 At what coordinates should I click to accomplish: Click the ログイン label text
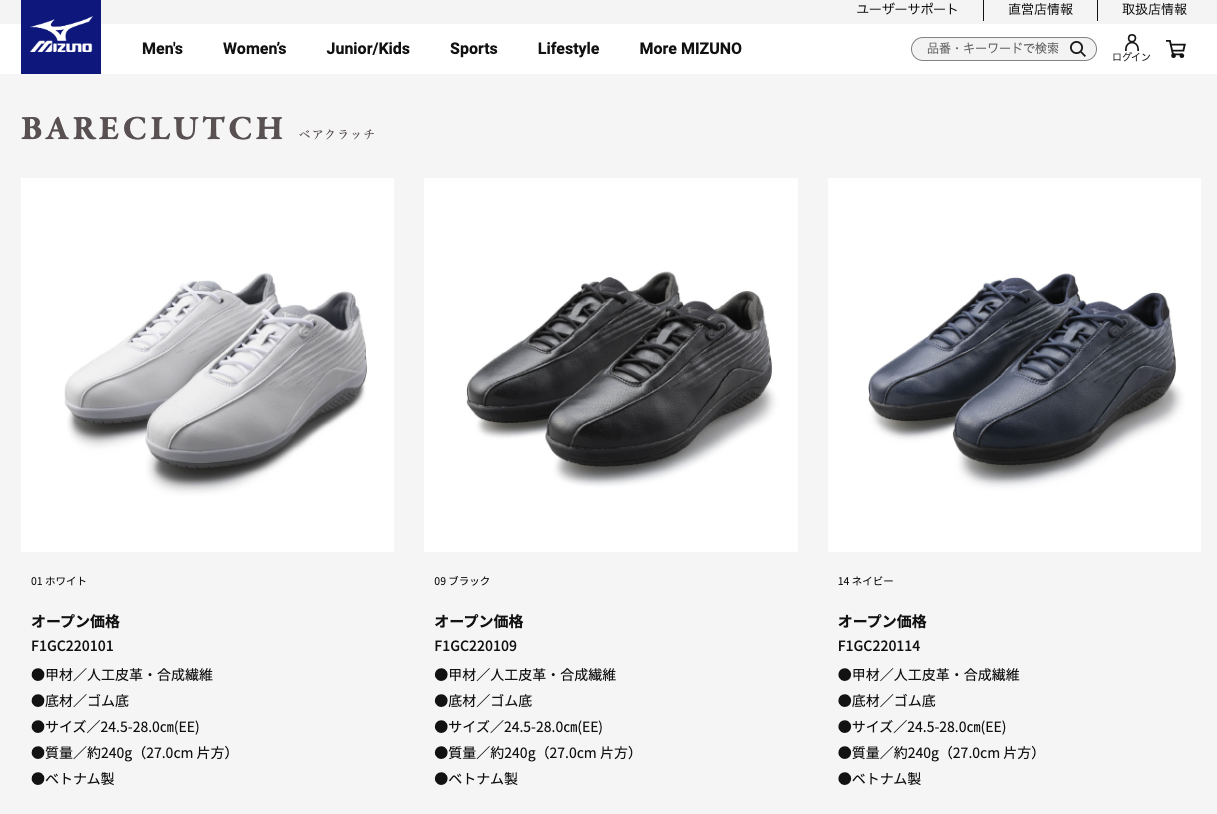click(x=1131, y=57)
